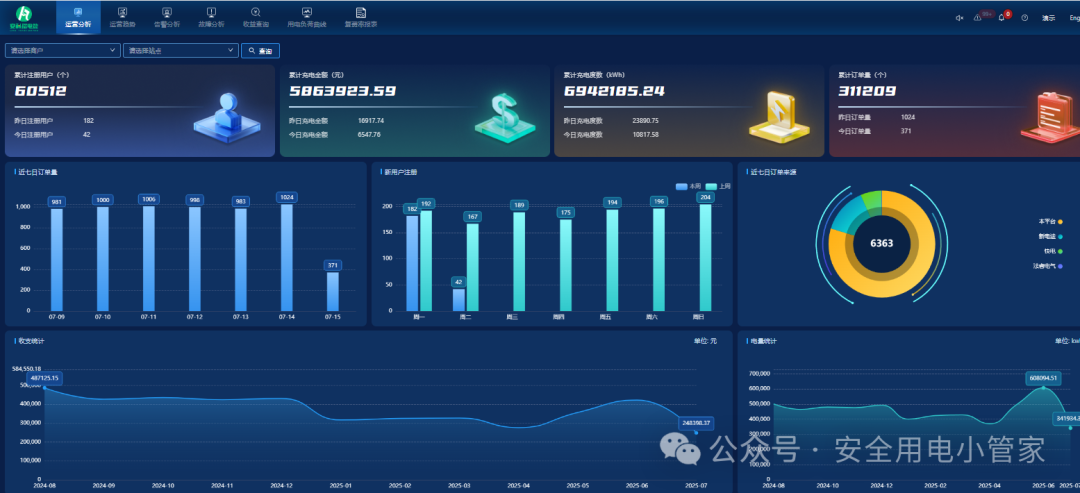Switch to the 运营趋势 tab
Screen dimensions: 1080x493
[123, 17]
